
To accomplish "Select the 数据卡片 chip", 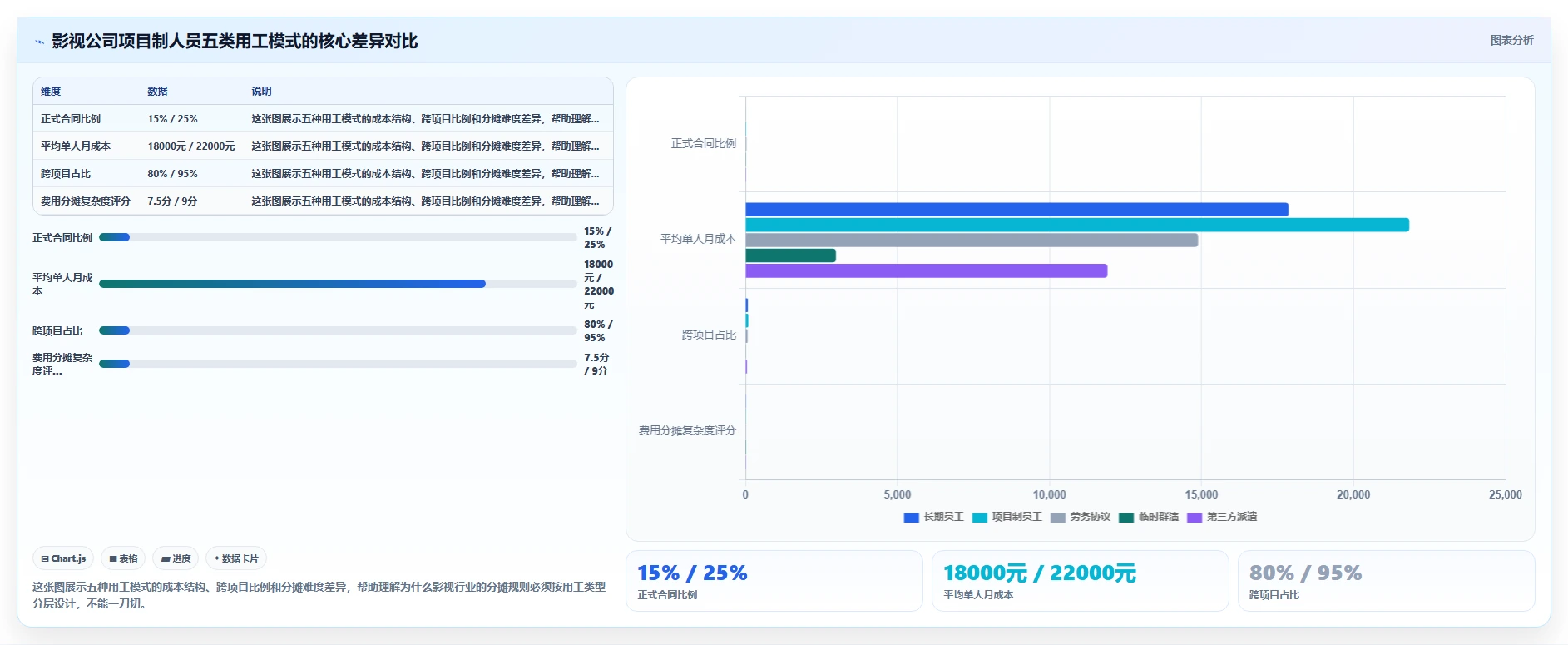I will [236, 558].
